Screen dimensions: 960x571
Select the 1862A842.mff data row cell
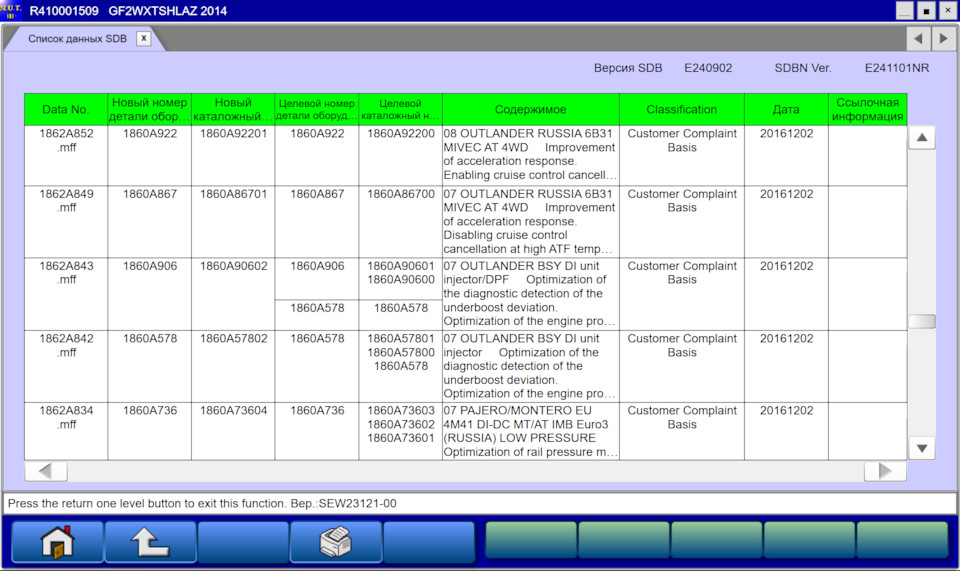[x=66, y=367]
